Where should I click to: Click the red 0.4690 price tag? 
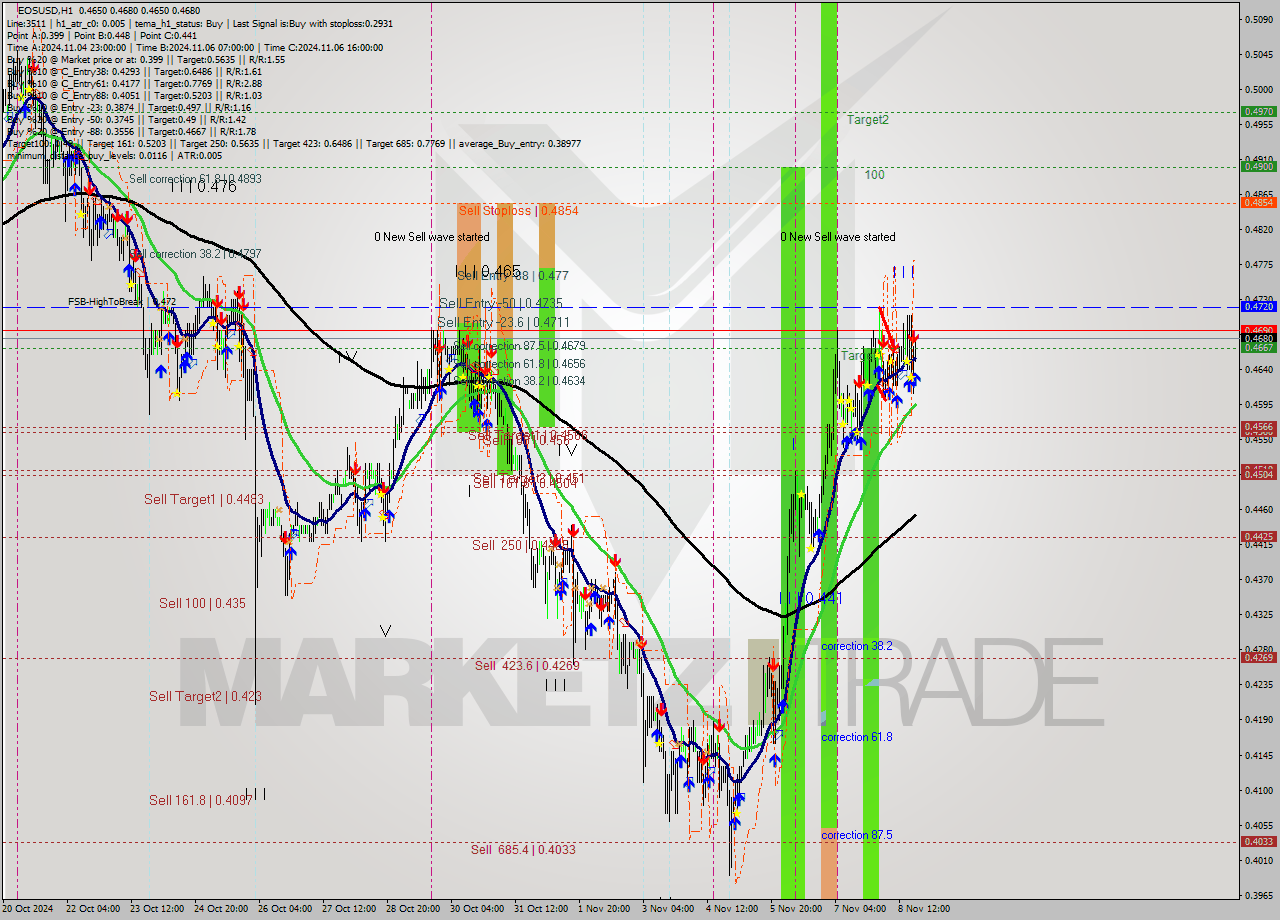point(1258,330)
